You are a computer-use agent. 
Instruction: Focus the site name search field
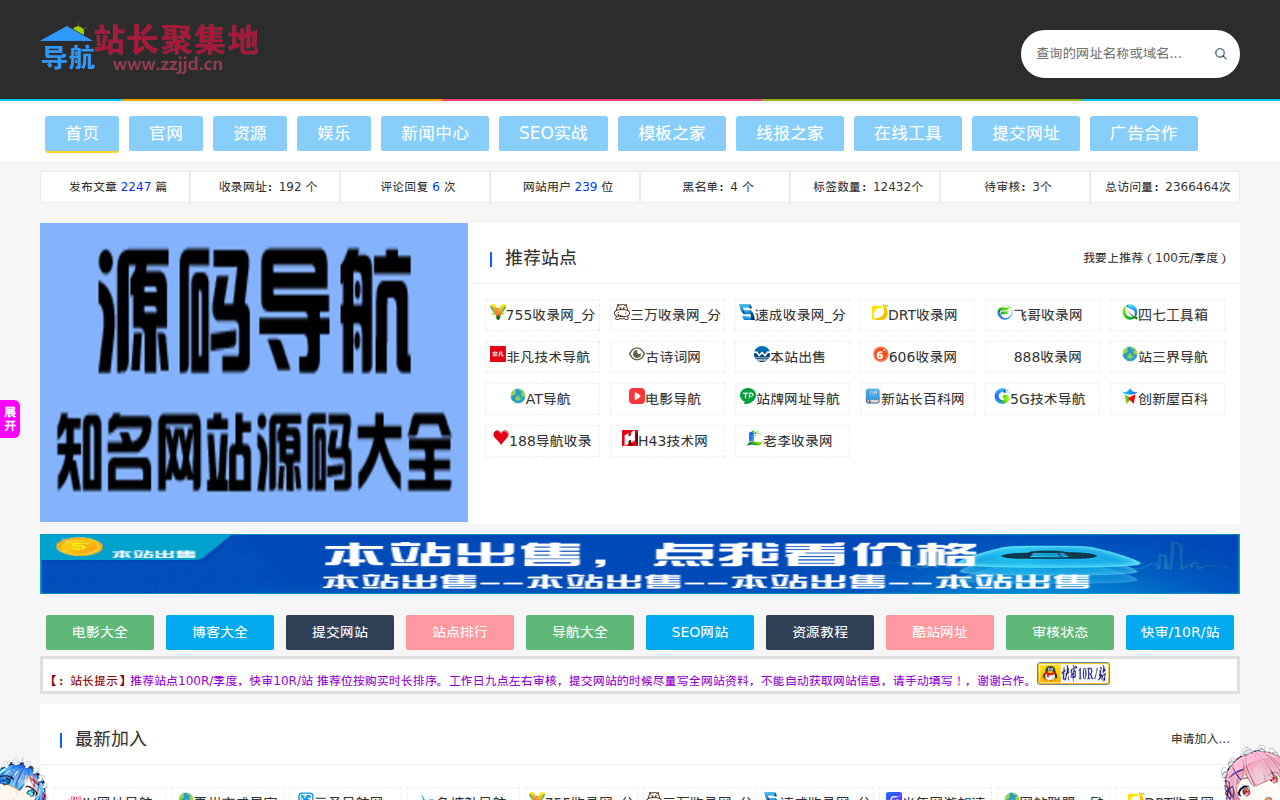click(x=1113, y=54)
